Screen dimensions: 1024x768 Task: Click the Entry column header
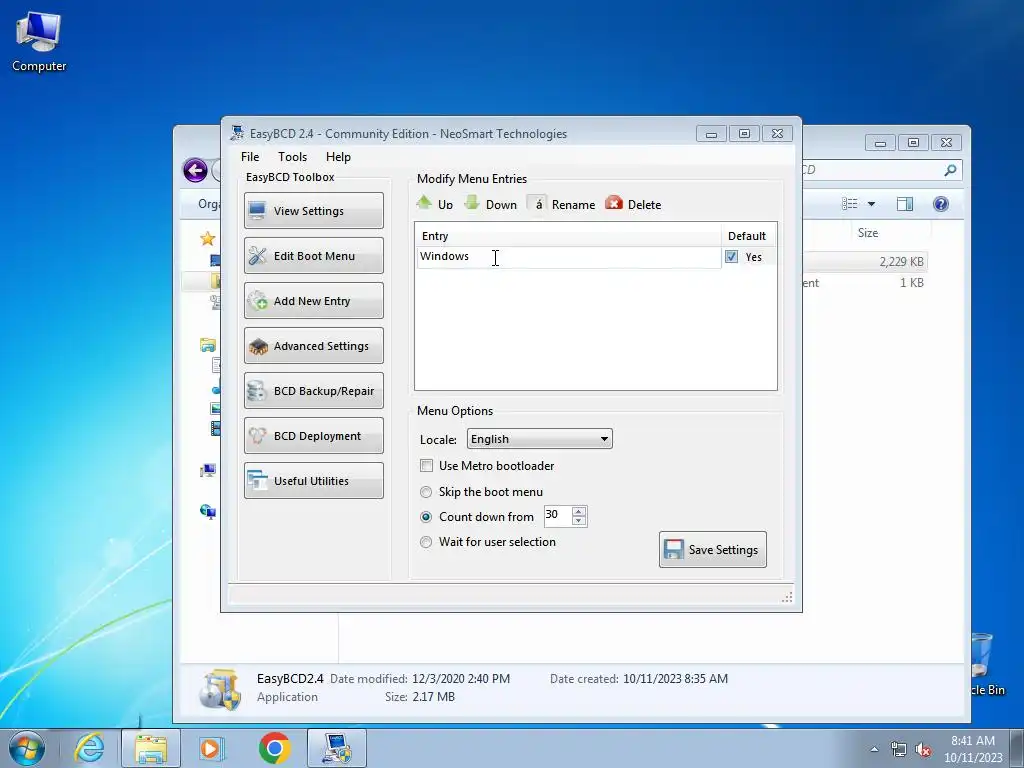tap(568, 236)
